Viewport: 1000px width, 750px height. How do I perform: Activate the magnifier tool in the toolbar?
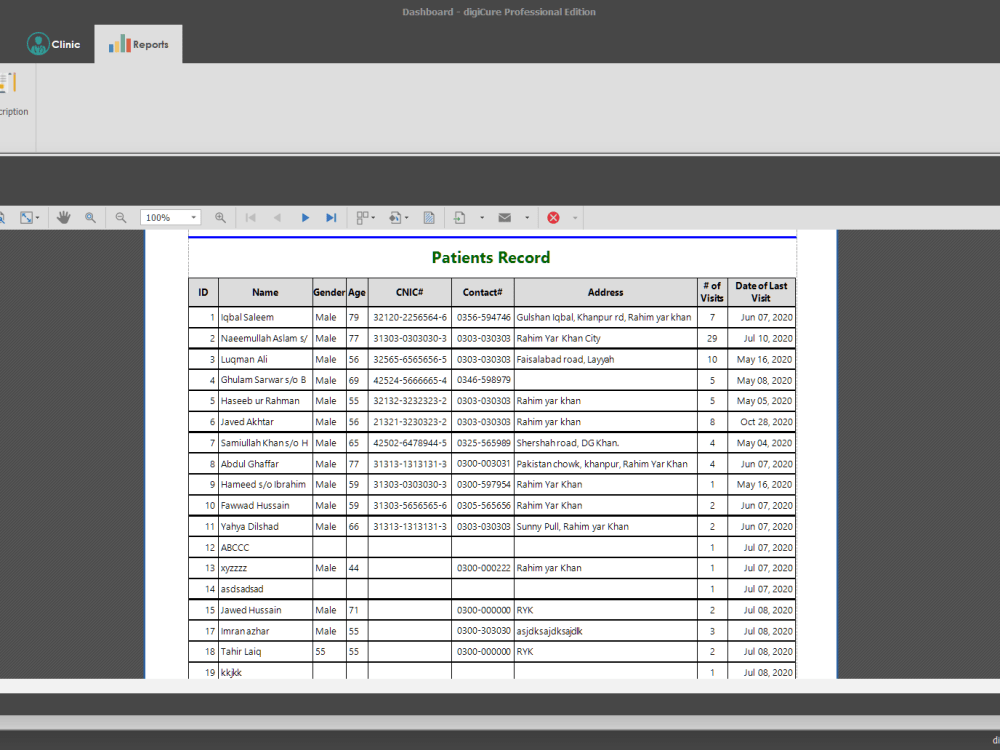(x=91, y=217)
